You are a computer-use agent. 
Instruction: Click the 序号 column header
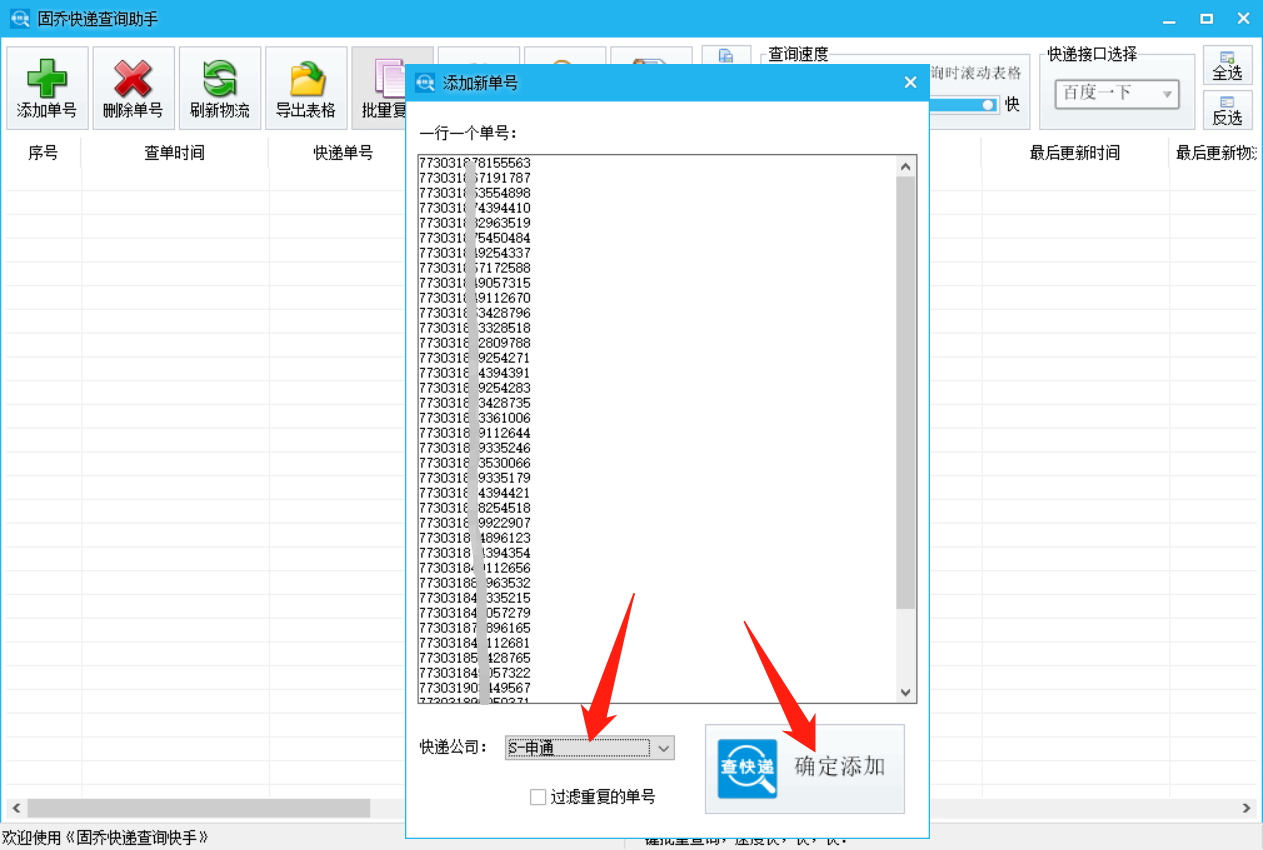tap(43, 153)
